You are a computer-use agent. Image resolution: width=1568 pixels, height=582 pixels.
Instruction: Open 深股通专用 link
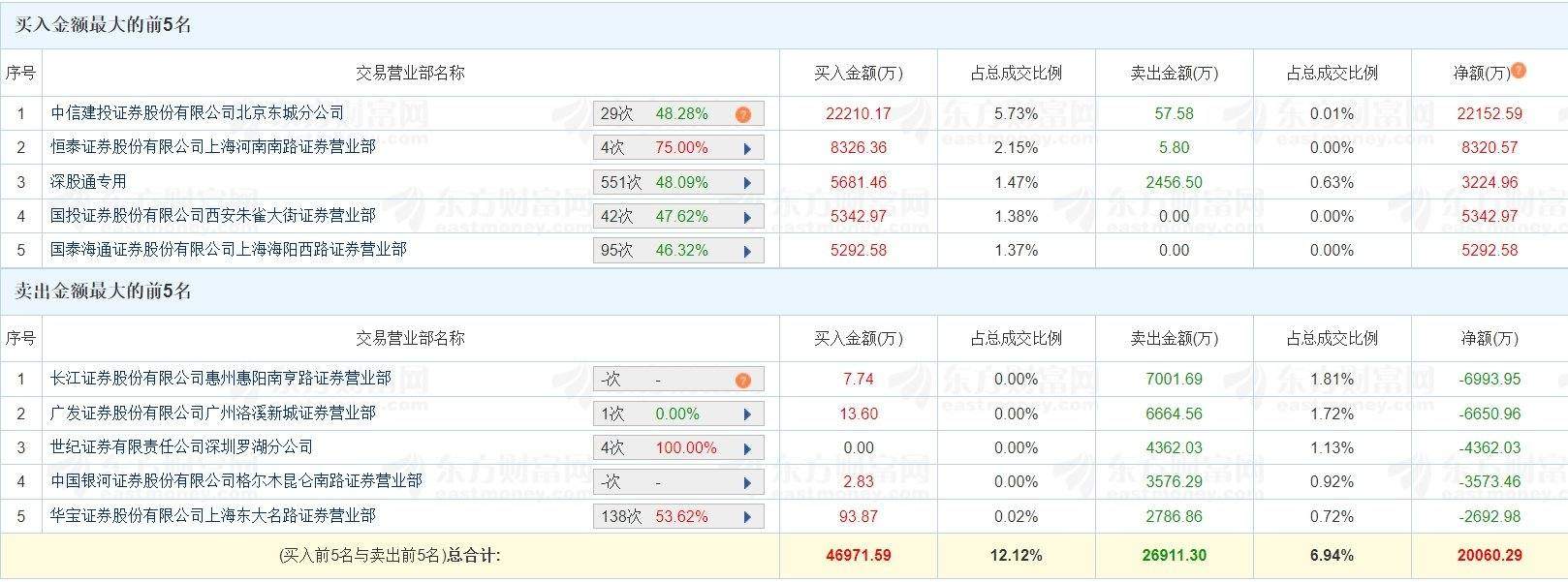coord(88,181)
